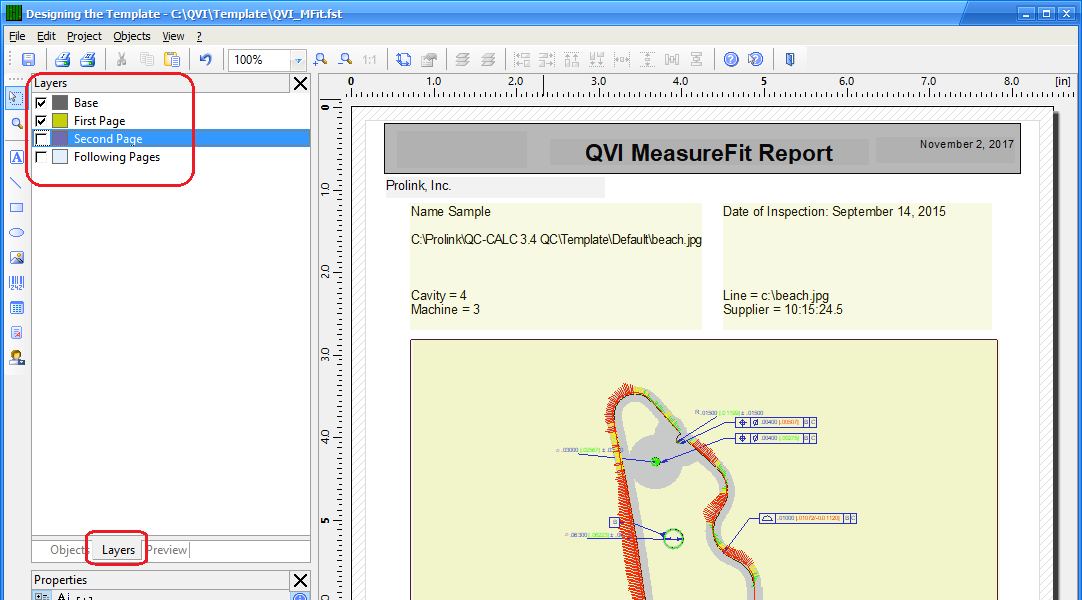This screenshot has height=600, width=1082.
Task: Switch to the Preview tab
Action: [x=167, y=550]
